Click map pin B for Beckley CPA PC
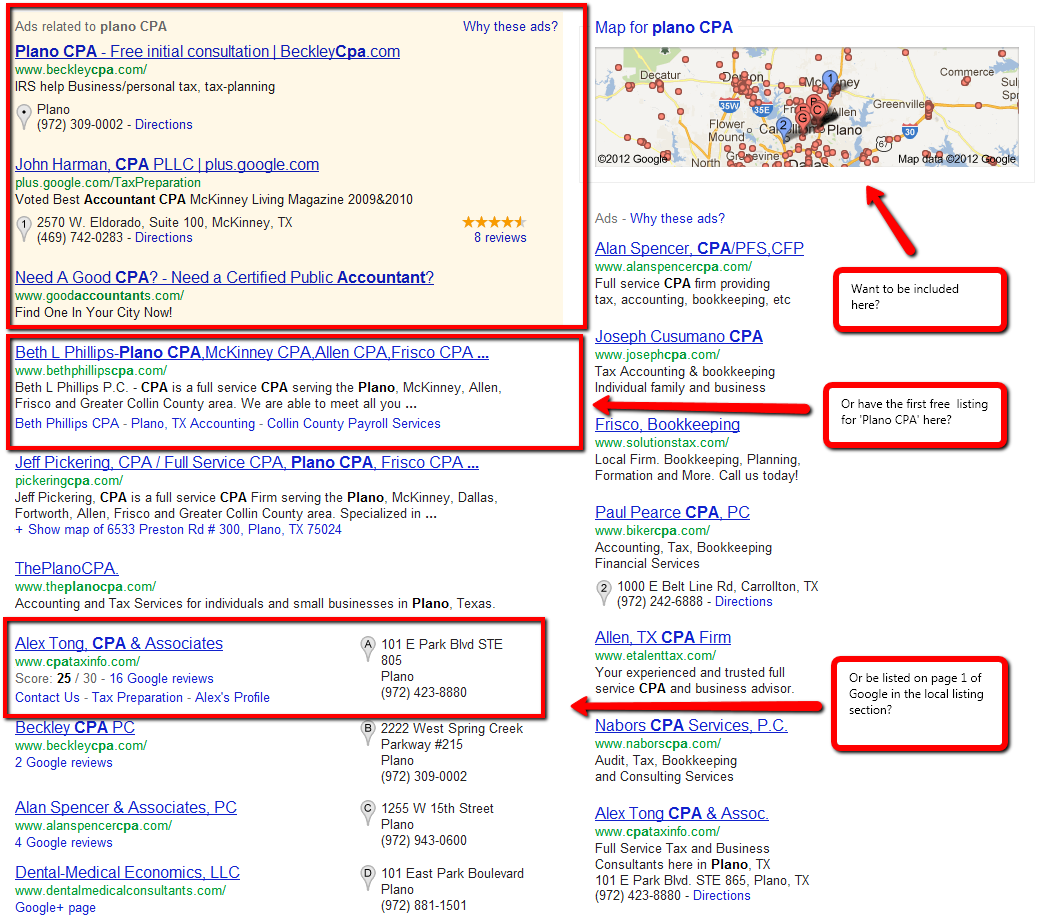Screen dimensions: 1042x922 (367, 733)
